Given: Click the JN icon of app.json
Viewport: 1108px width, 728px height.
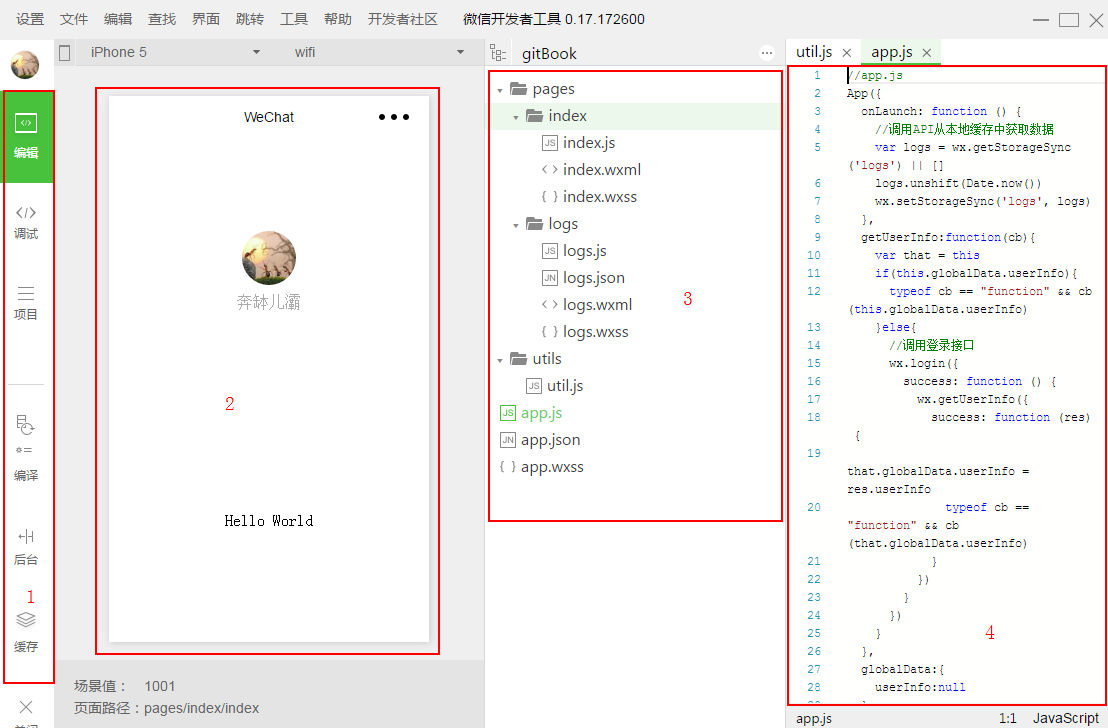Looking at the screenshot, I should pyautogui.click(x=507, y=440).
